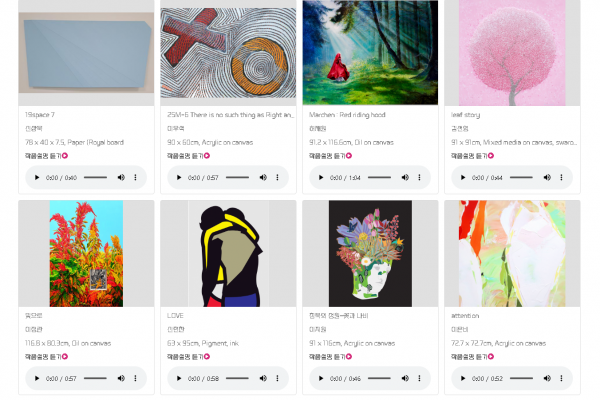The width and height of the screenshot is (600, 400).
Task: Click the pink arrow icon under attention artwork
Action: coord(491,357)
